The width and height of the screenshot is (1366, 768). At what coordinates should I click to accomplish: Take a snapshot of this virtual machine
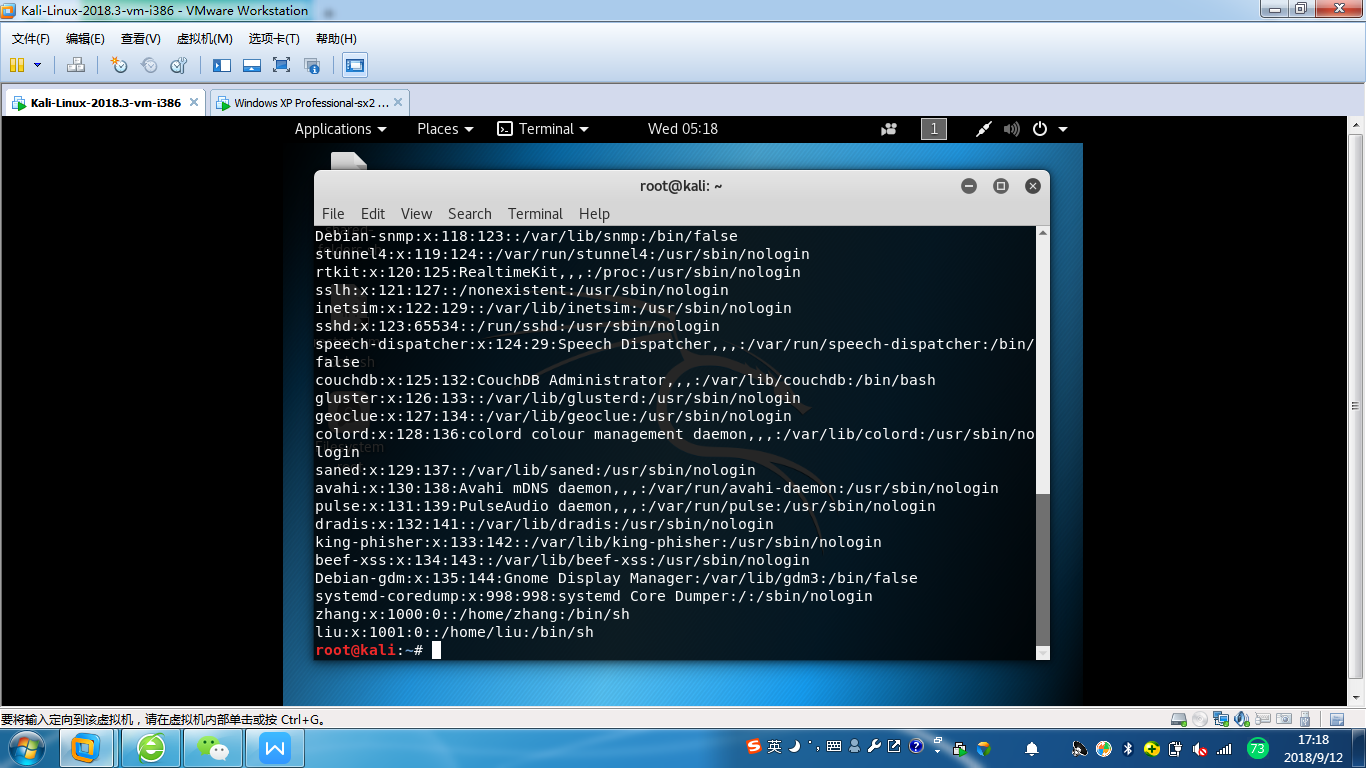tap(119, 65)
